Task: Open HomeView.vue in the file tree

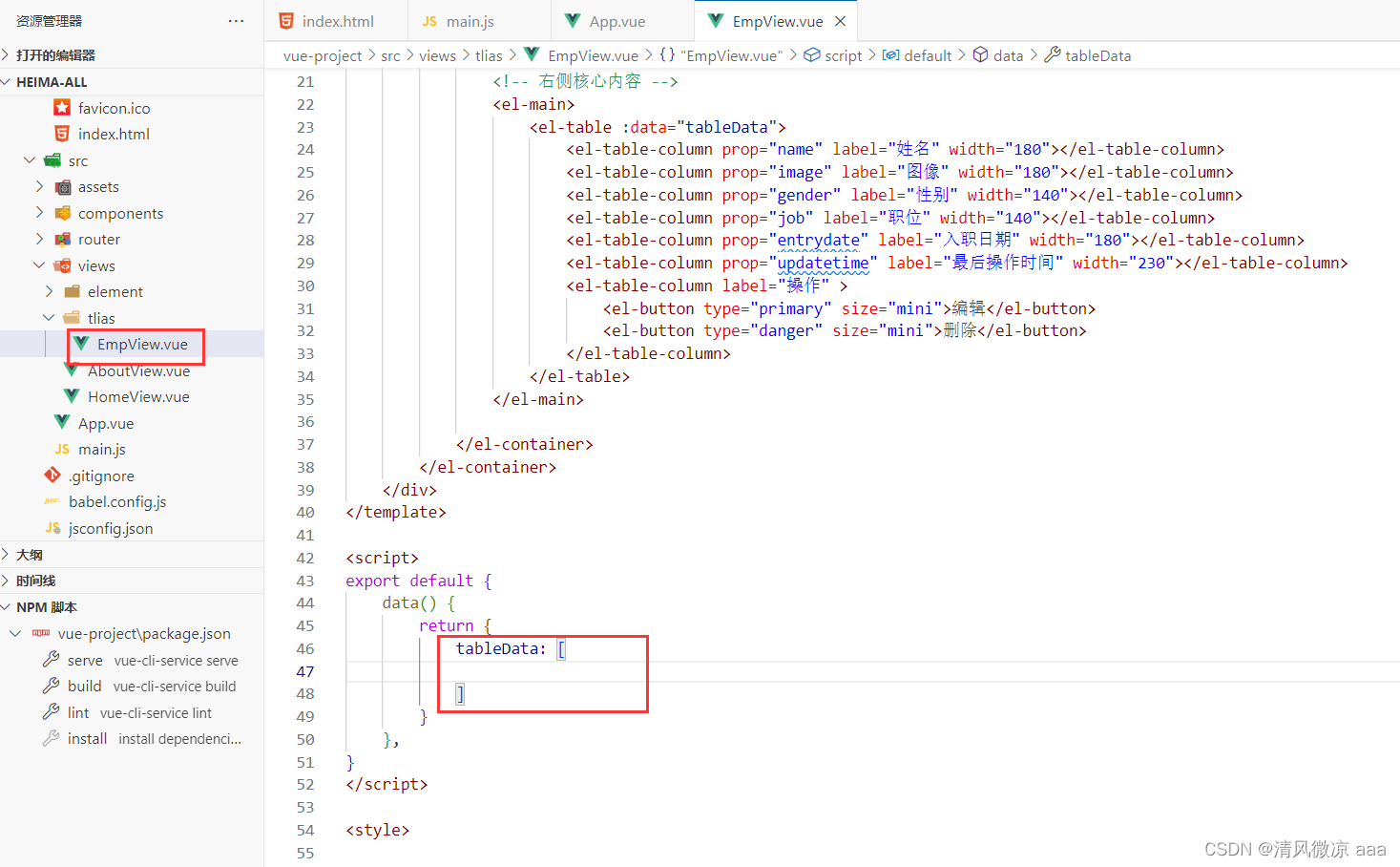Action: point(138,397)
